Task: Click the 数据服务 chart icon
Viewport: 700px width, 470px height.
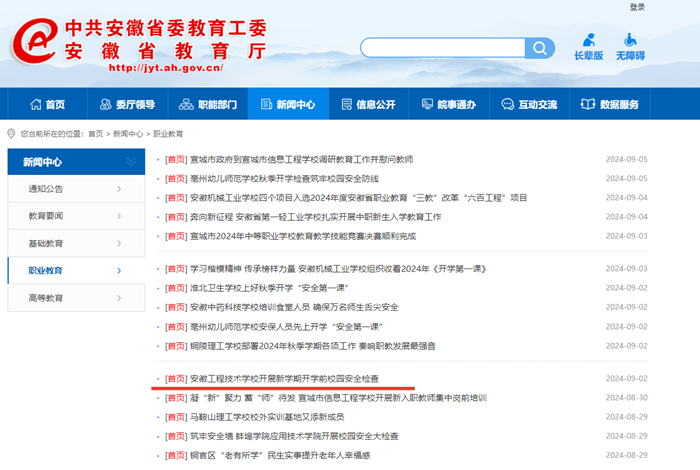Action: 586,105
